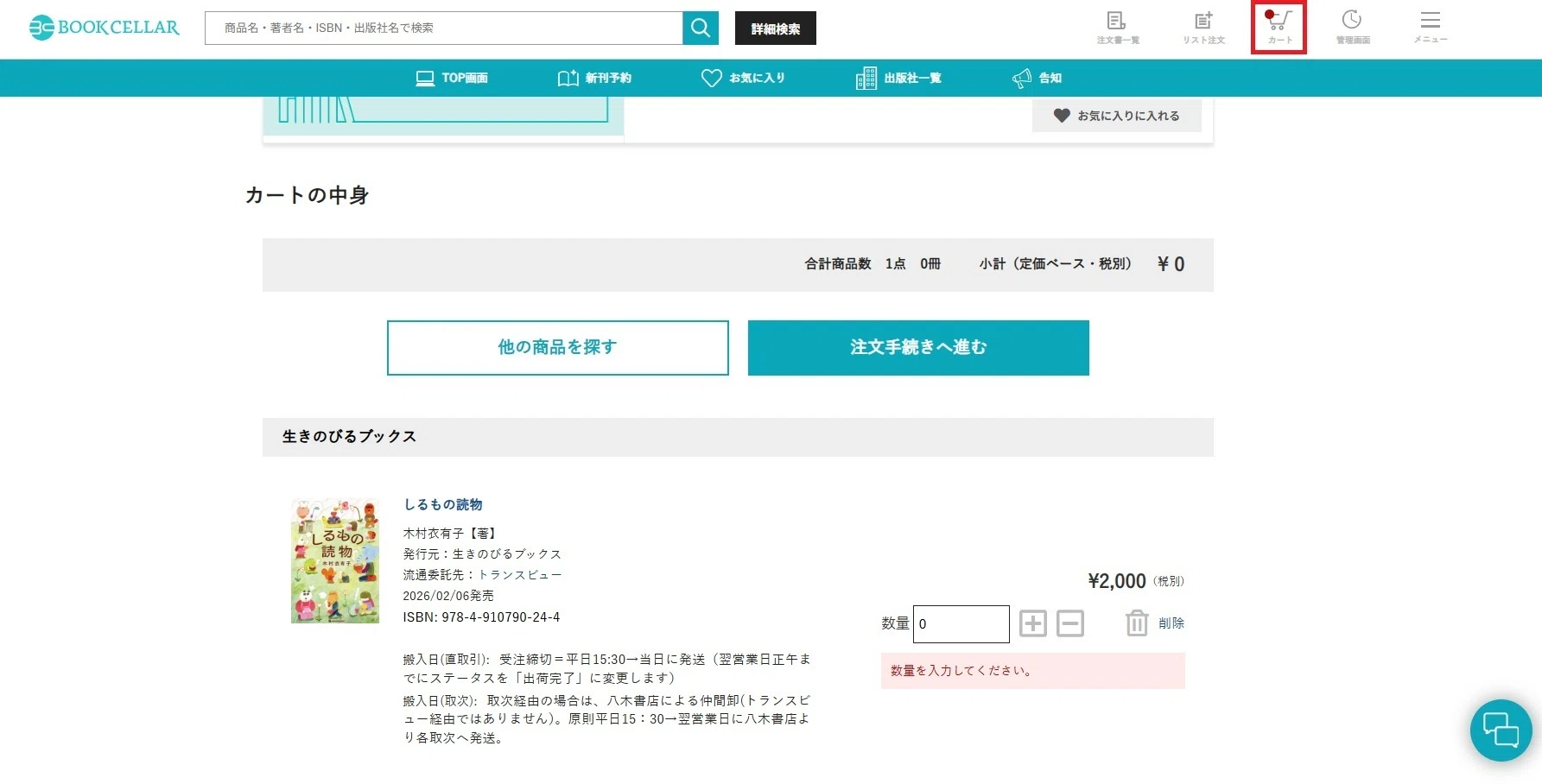Click the magnifier search button
The height and width of the screenshot is (784, 1542).
[701, 28]
